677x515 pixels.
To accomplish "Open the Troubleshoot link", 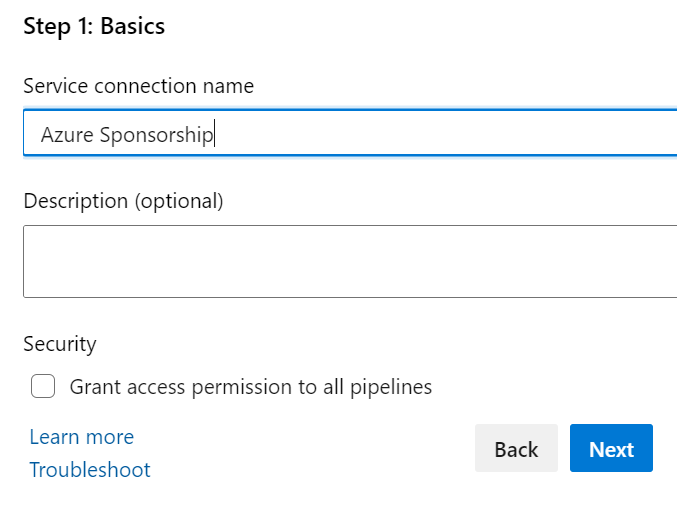I will pos(90,470).
